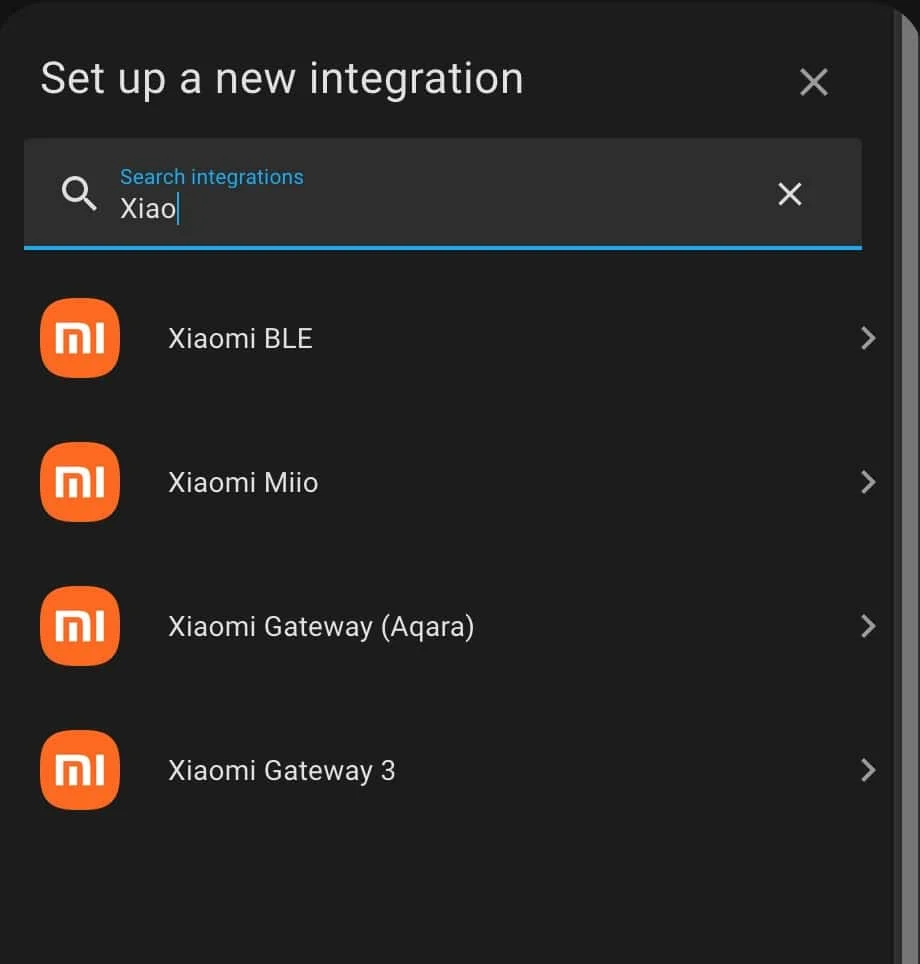Click the Xiaomi Gateway 3 logo icon
Screen dimensions: 920x964
80,770
